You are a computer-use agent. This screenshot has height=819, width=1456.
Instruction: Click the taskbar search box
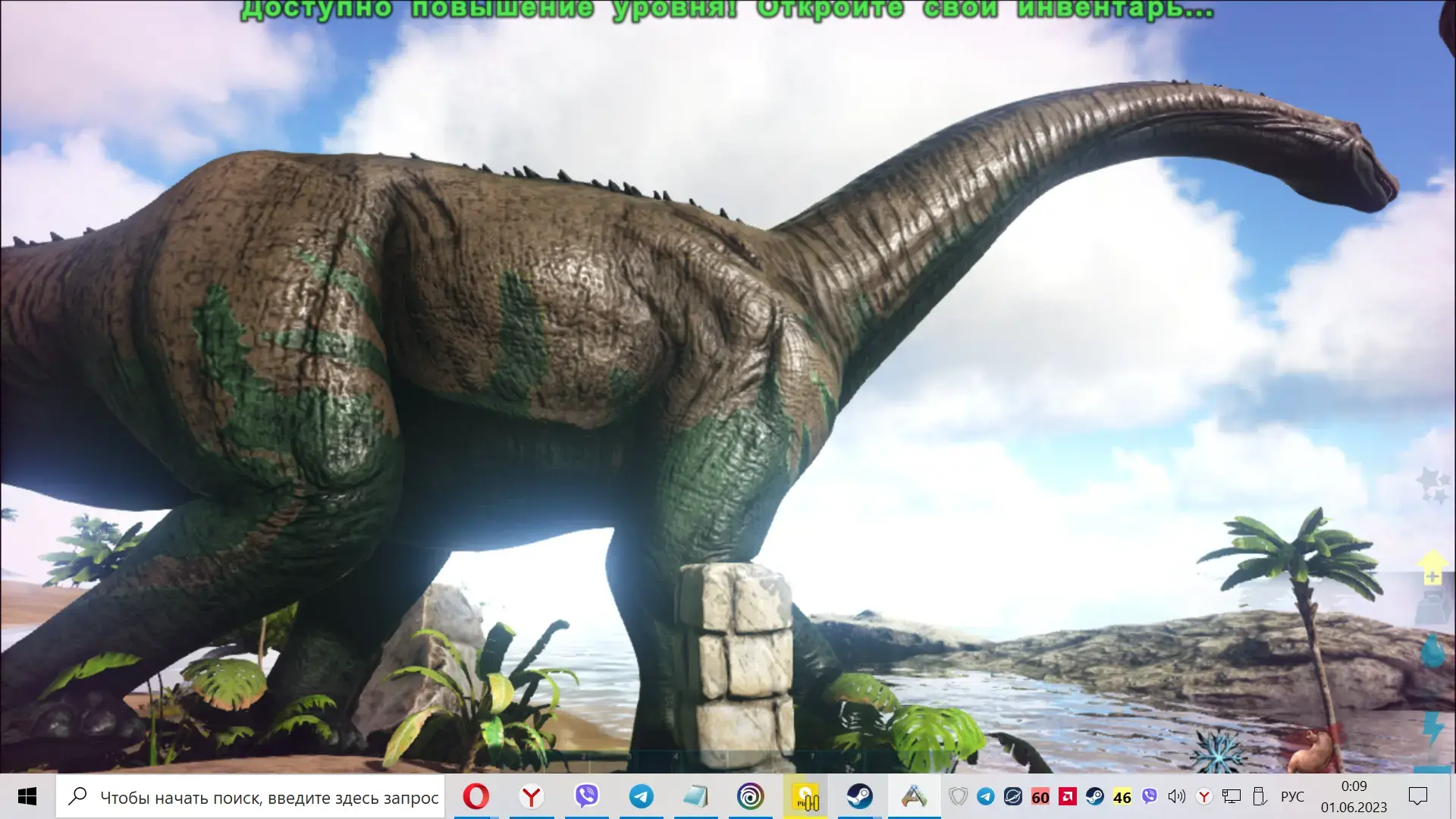coord(250,796)
